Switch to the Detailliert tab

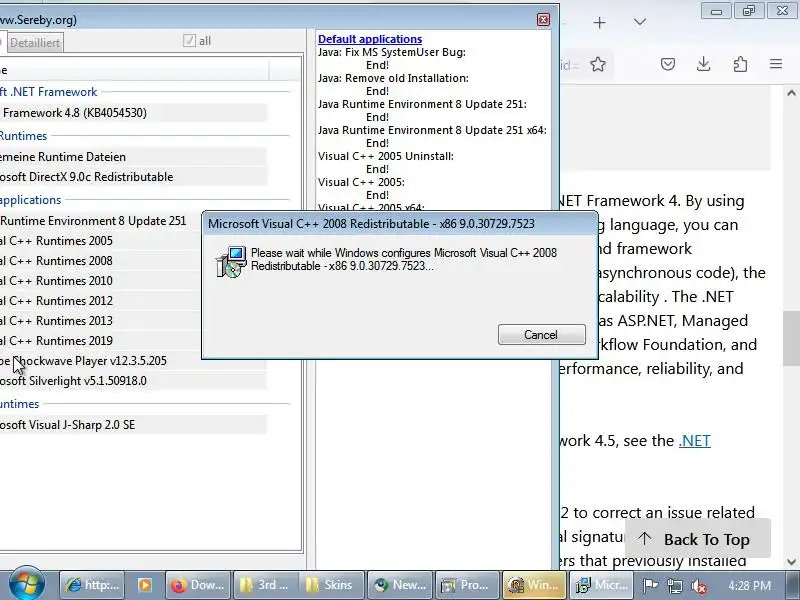[x=35, y=43]
